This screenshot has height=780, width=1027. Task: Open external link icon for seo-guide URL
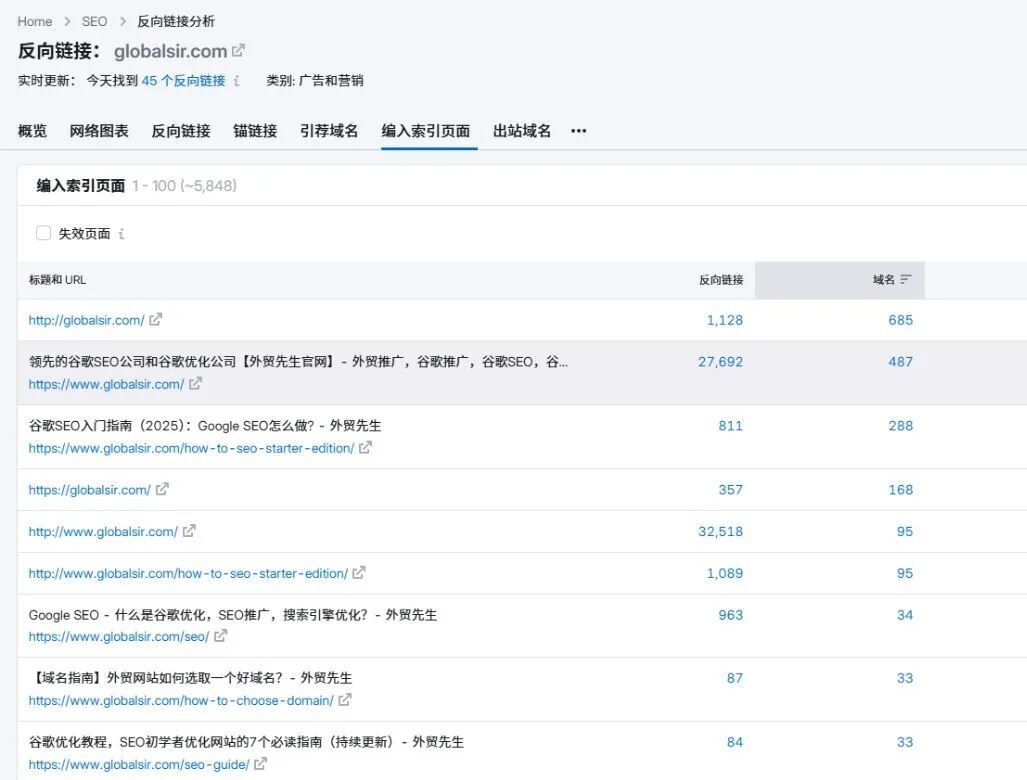pyautogui.click(x=260, y=764)
